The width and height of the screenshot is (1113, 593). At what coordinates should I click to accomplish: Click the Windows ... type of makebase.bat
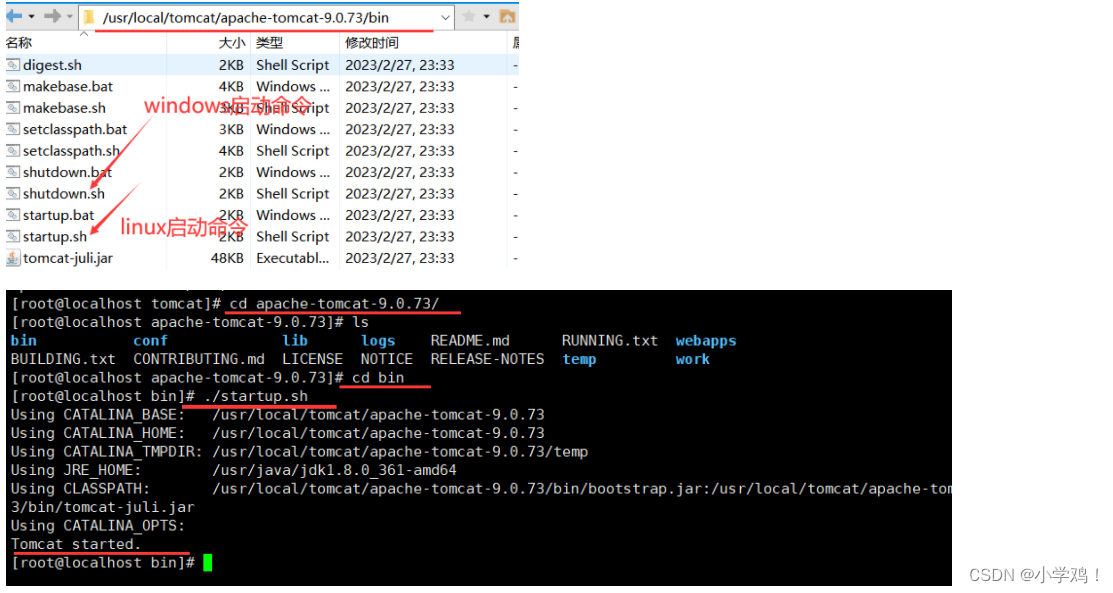(292, 86)
